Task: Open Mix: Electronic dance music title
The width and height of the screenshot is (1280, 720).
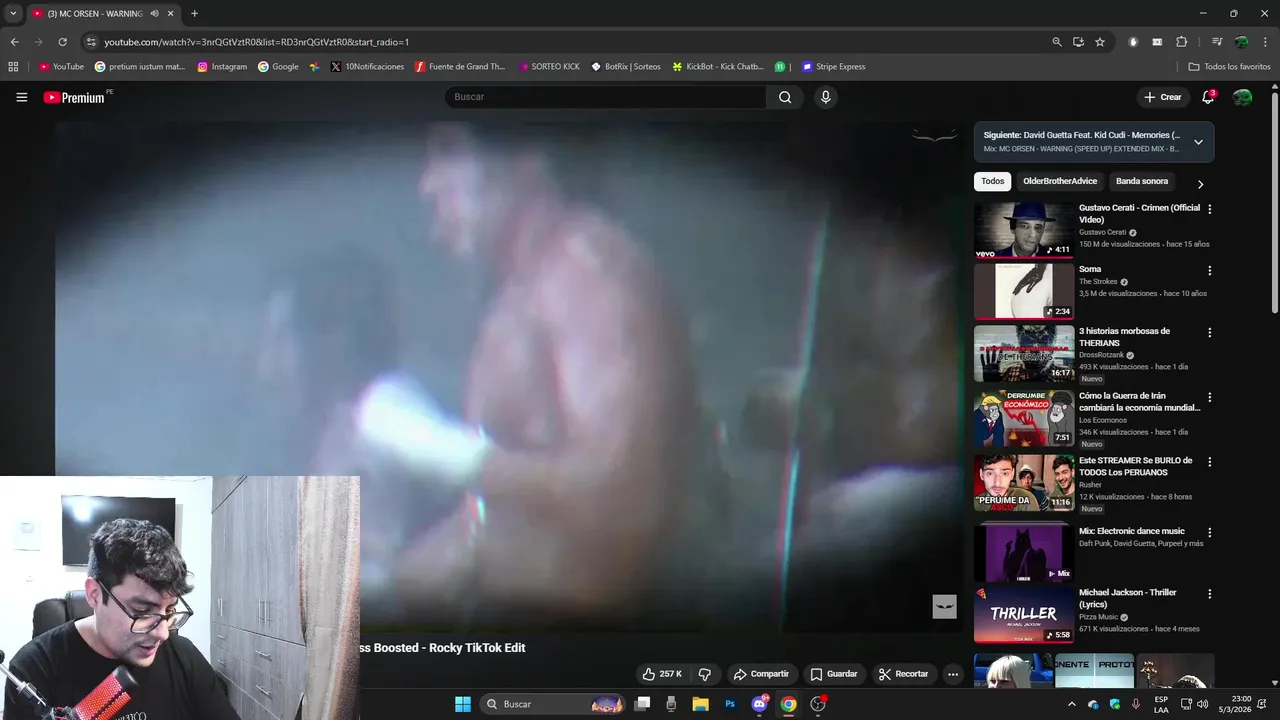Action: point(1132,531)
